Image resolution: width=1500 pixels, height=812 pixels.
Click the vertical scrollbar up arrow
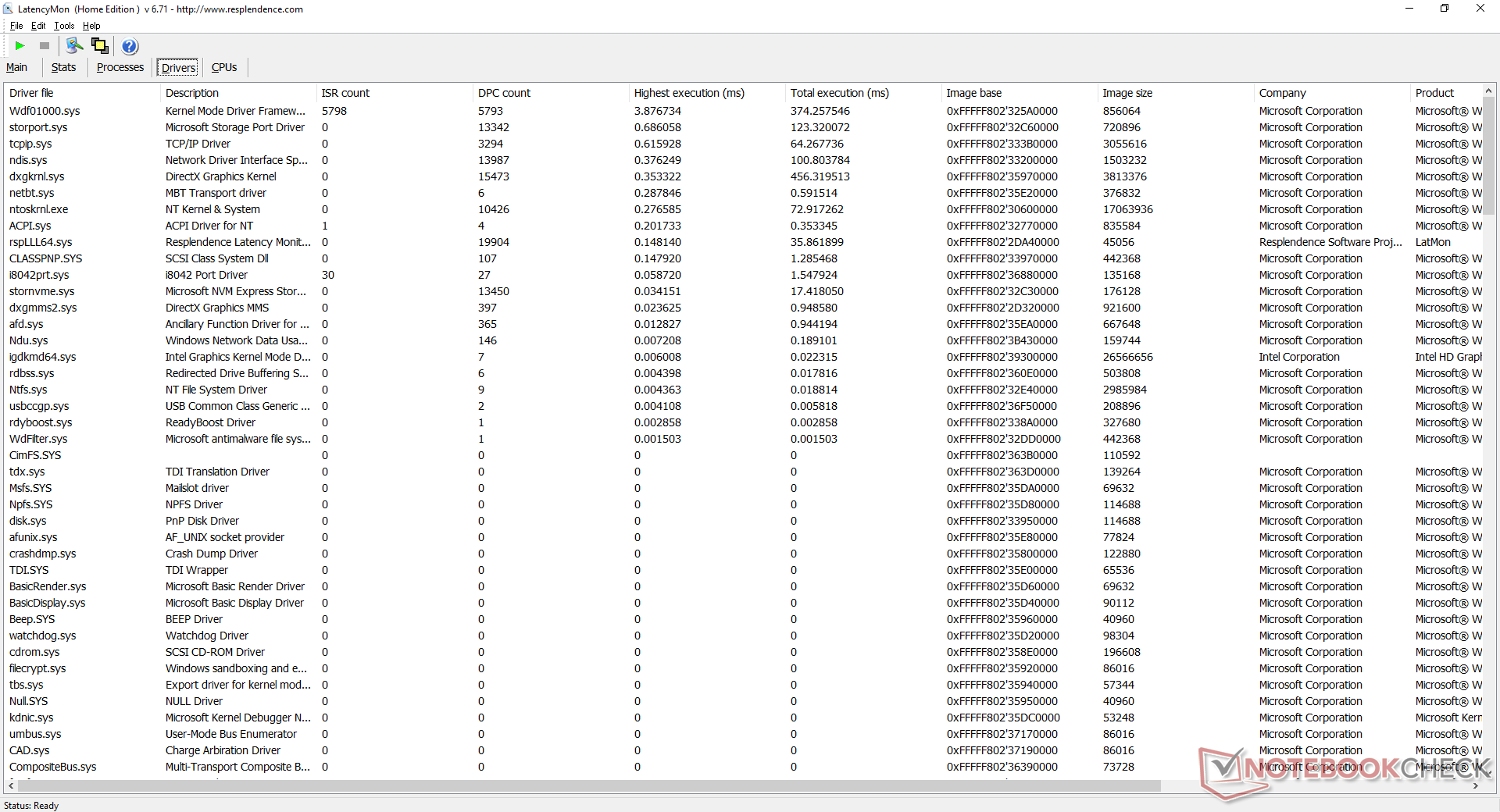pos(1488,91)
